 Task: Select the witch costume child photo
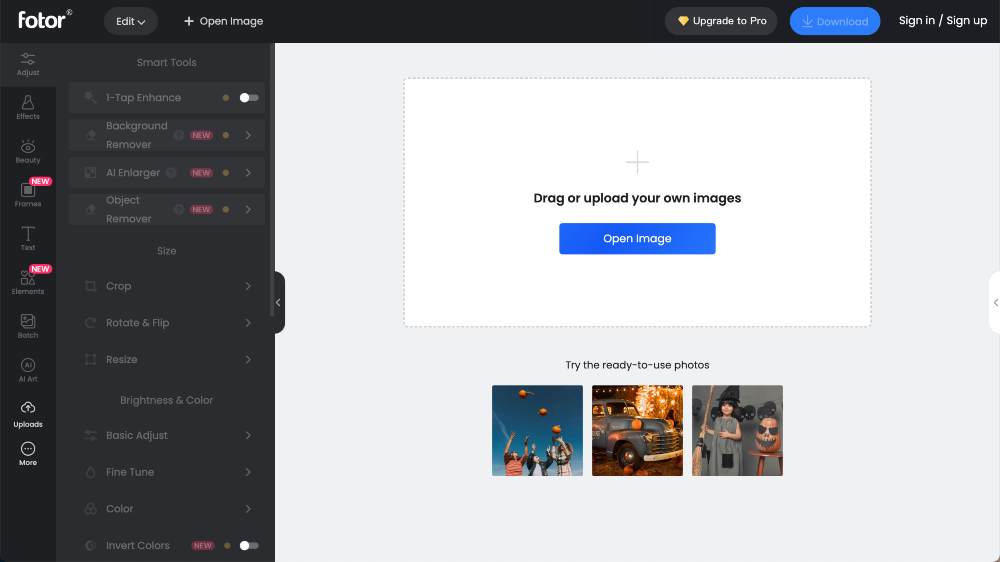[x=737, y=430]
